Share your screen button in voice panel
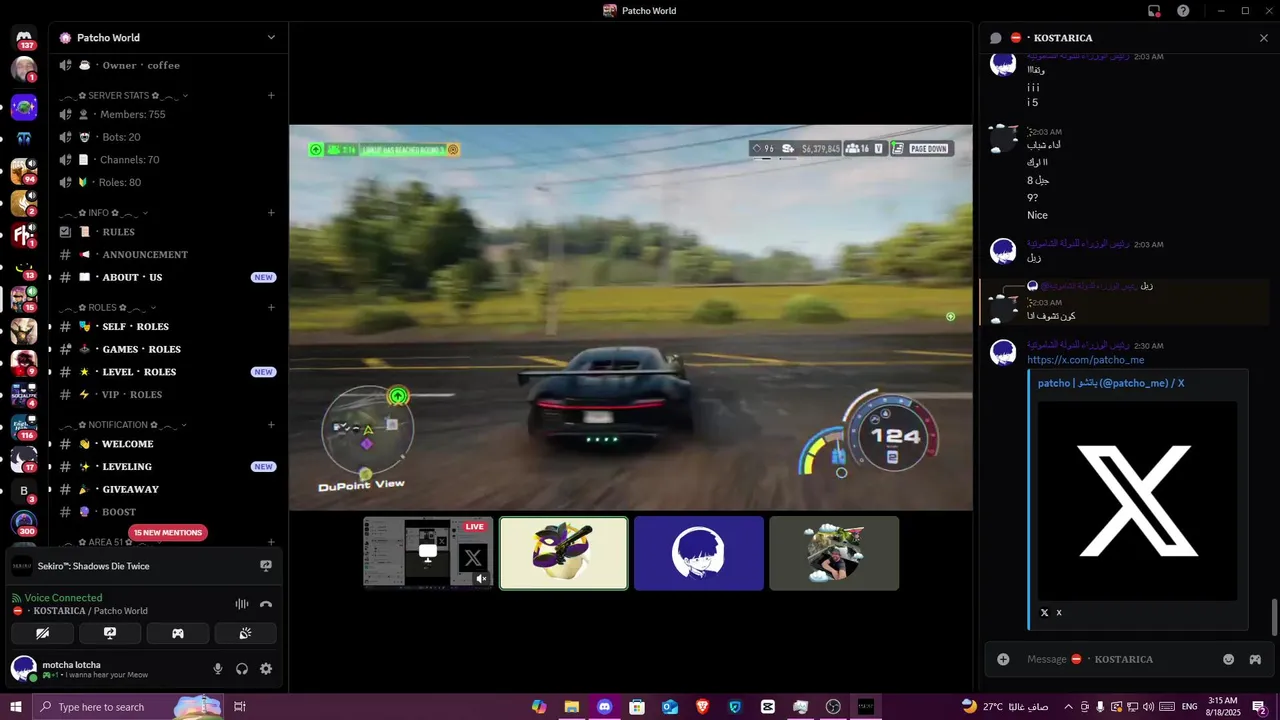 click(x=110, y=633)
